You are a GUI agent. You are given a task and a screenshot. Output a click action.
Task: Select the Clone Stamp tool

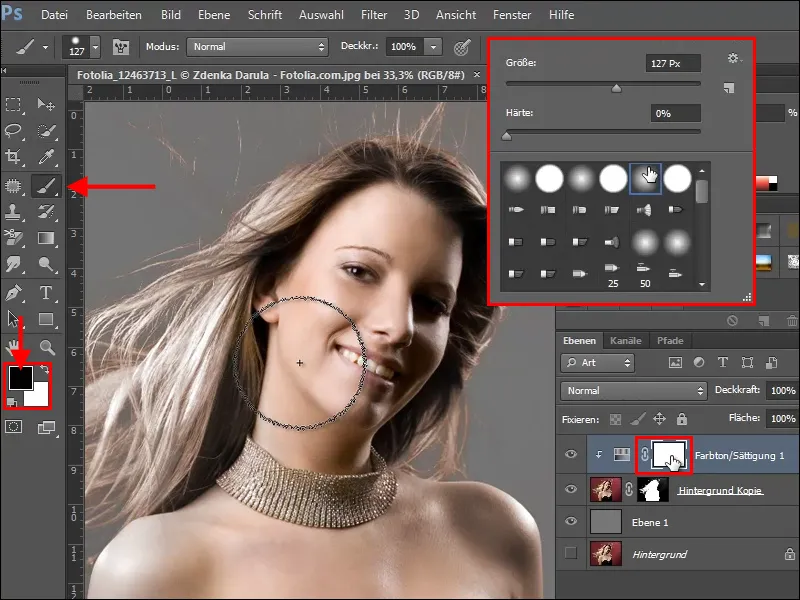[13, 211]
